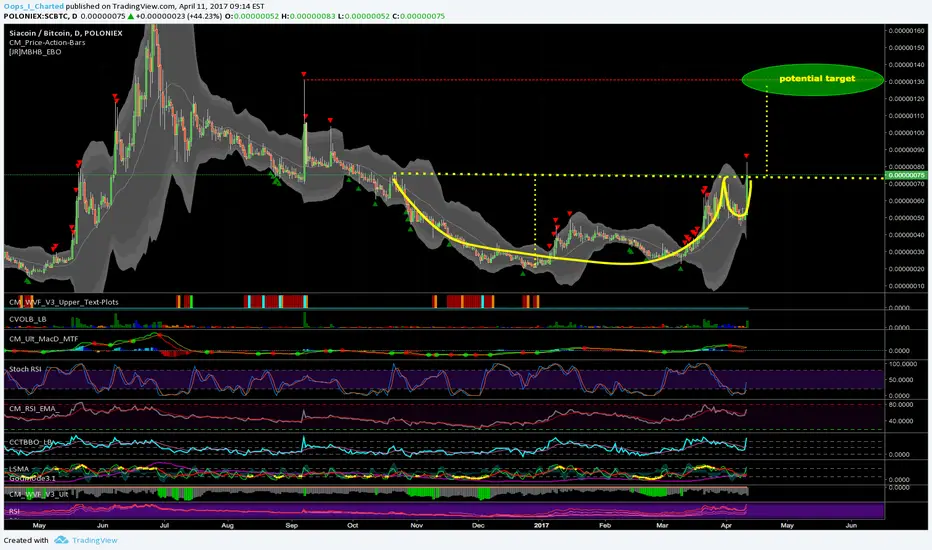This screenshot has height=550, width=932.
Task: Click the CVOLB_LB volume pane label
Action: click(x=27, y=319)
